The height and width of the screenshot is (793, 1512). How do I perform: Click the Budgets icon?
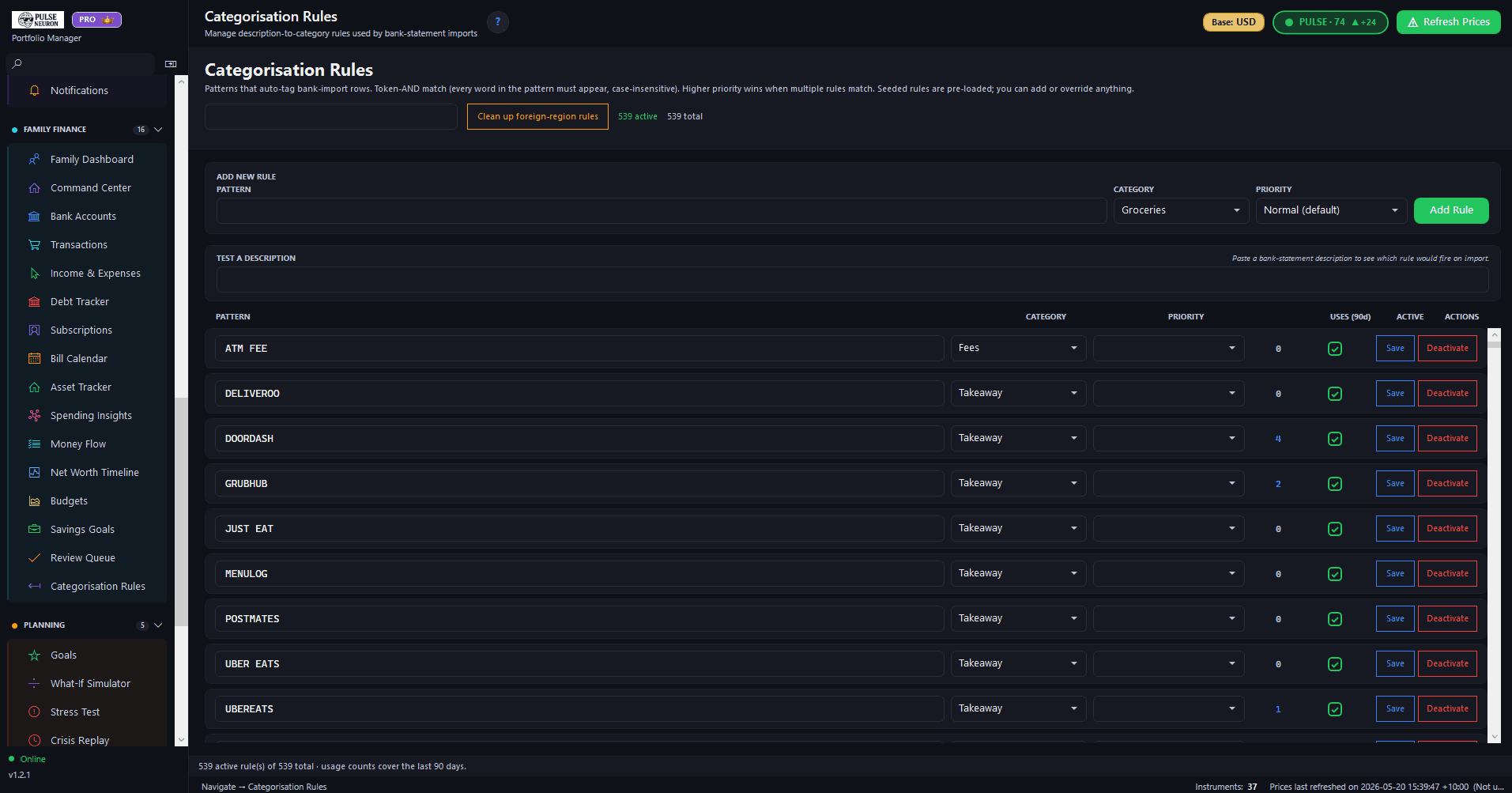point(34,501)
